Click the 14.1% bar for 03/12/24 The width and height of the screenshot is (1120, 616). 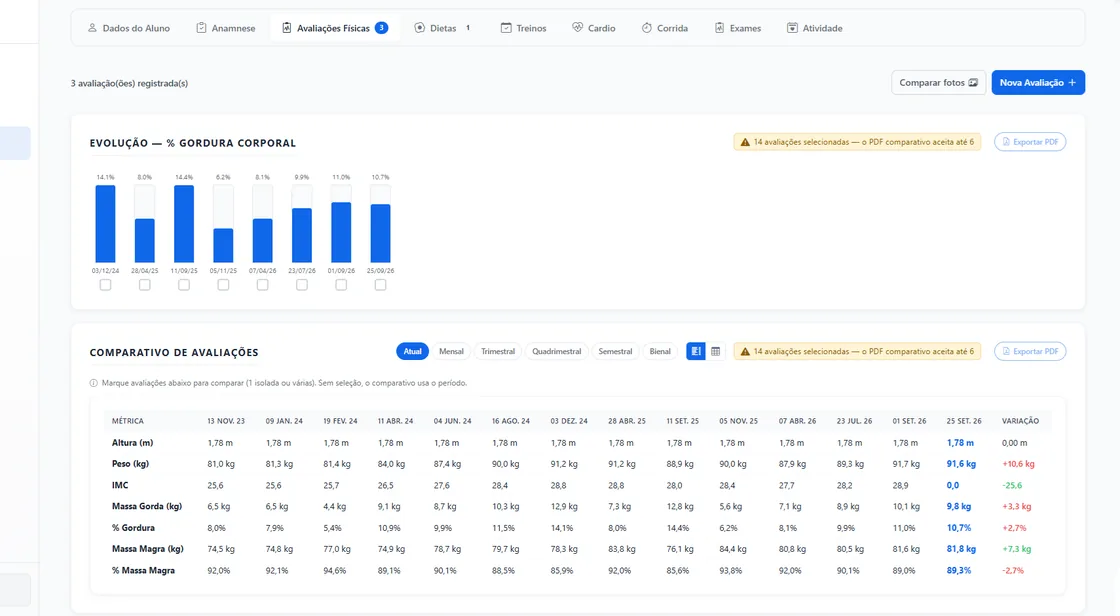tap(106, 224)
